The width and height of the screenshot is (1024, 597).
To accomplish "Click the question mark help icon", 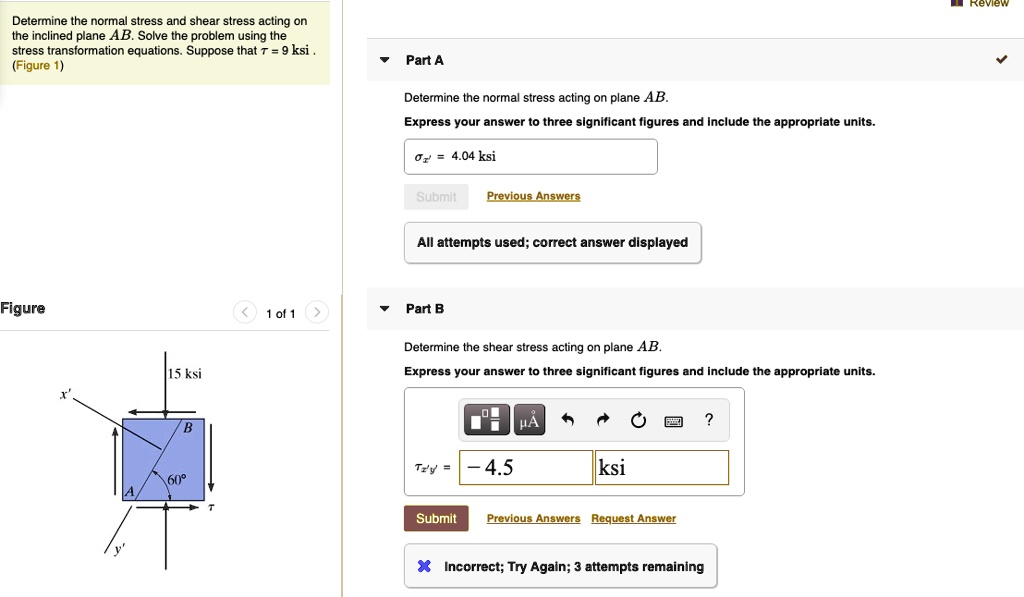I will tap(708, 419).
